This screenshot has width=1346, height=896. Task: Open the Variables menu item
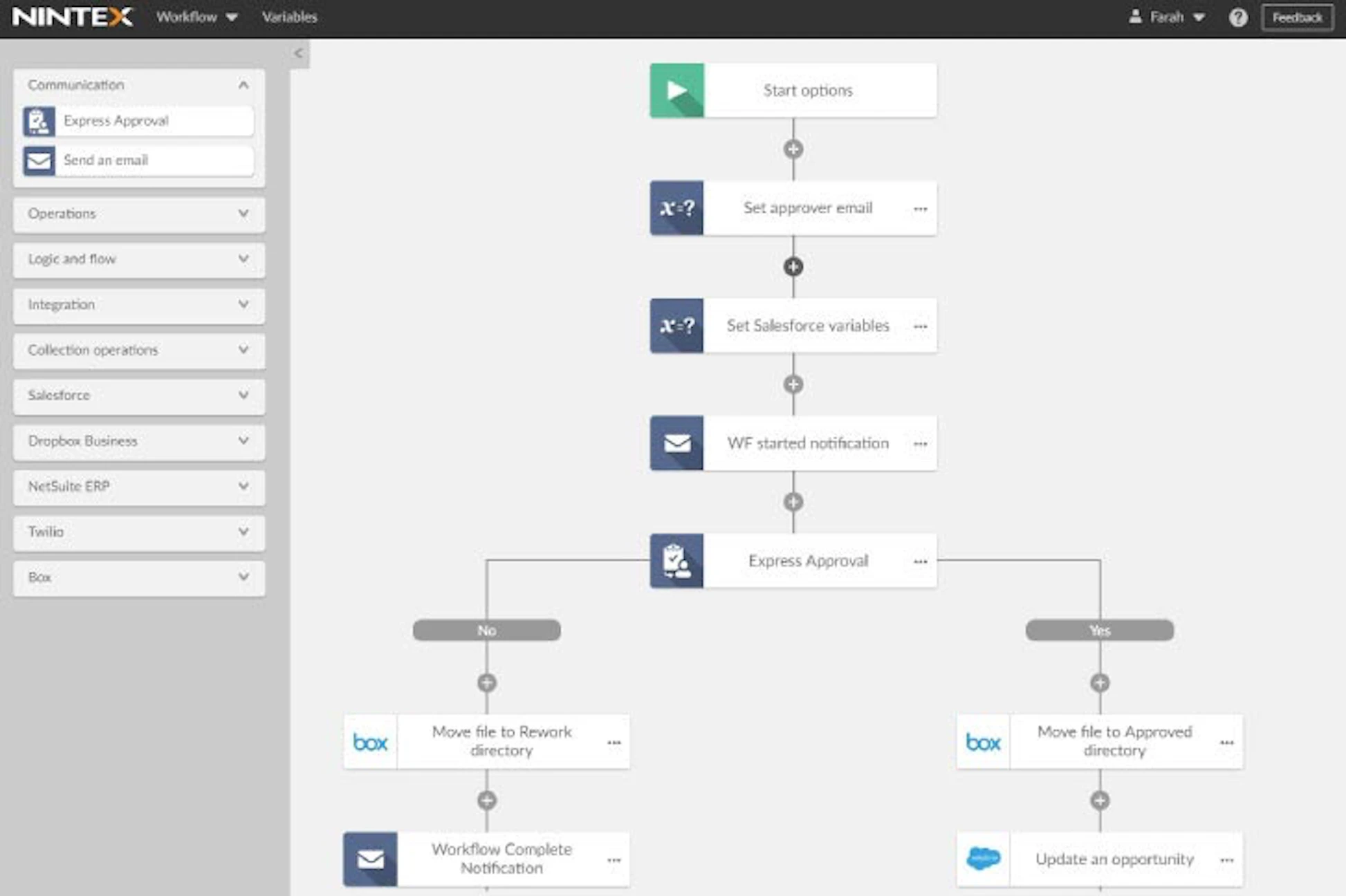289,17
